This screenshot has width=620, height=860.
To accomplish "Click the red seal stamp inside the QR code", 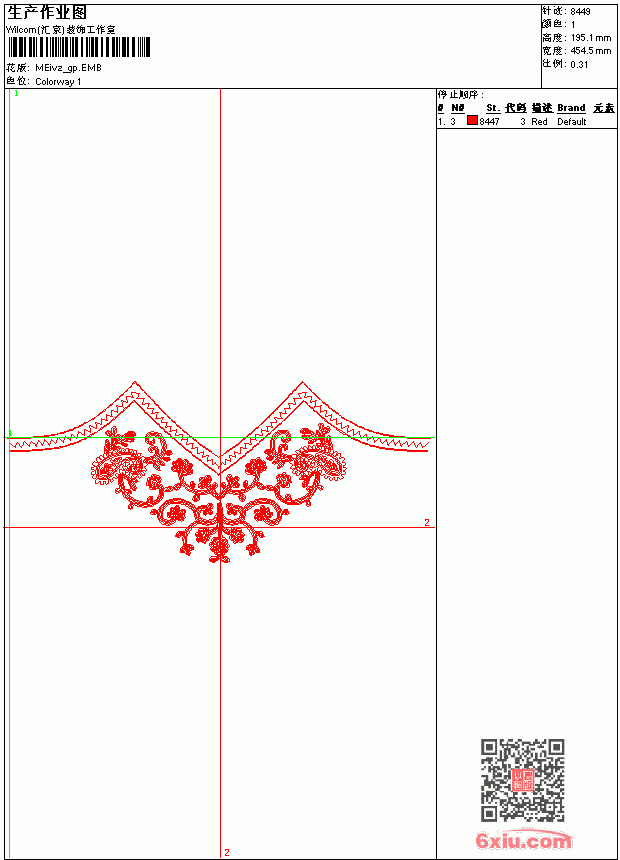I will [x=522, y=780].
